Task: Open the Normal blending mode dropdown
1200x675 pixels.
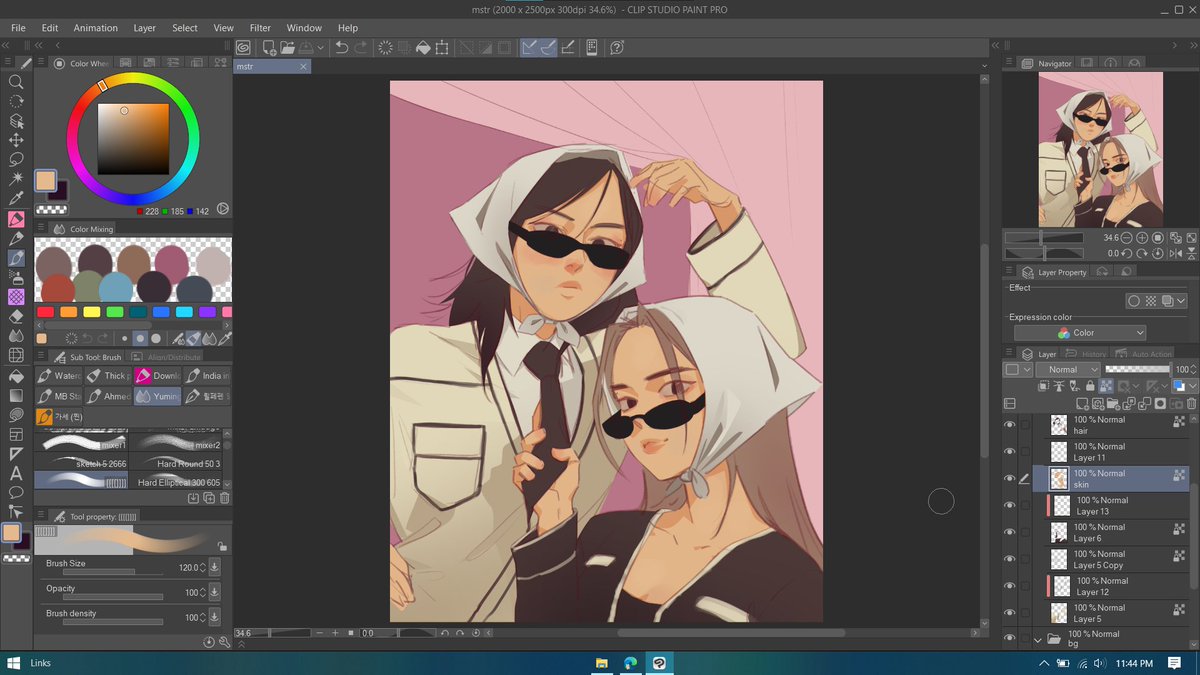Action: click(1068, 370)
